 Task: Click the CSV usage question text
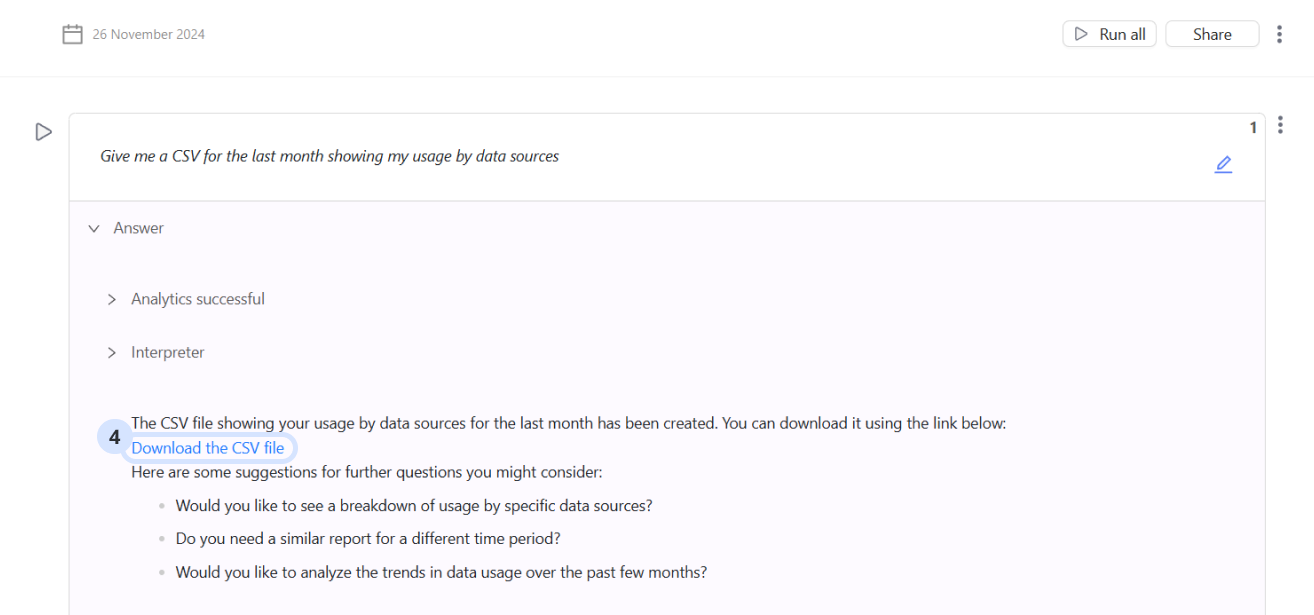329,156
